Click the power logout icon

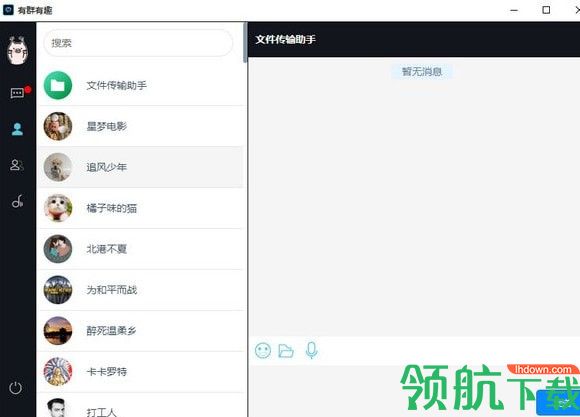pyautogui.click(x=16, y=388)
